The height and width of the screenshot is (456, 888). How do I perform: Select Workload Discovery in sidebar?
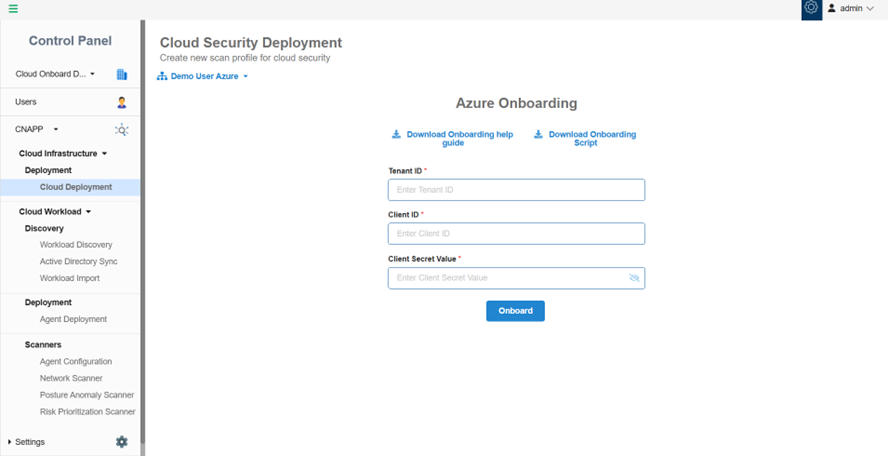76,245
